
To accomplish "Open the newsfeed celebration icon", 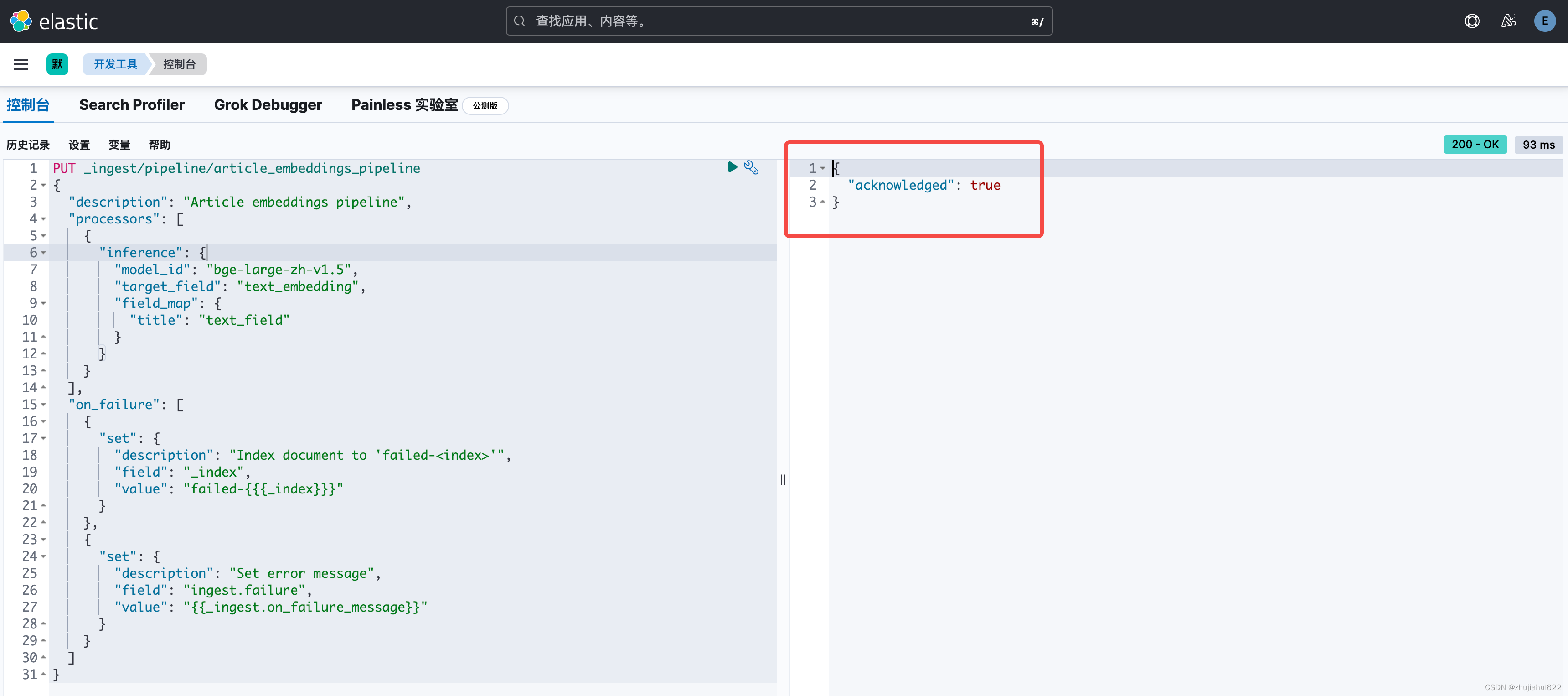I will pos(1508,21).
